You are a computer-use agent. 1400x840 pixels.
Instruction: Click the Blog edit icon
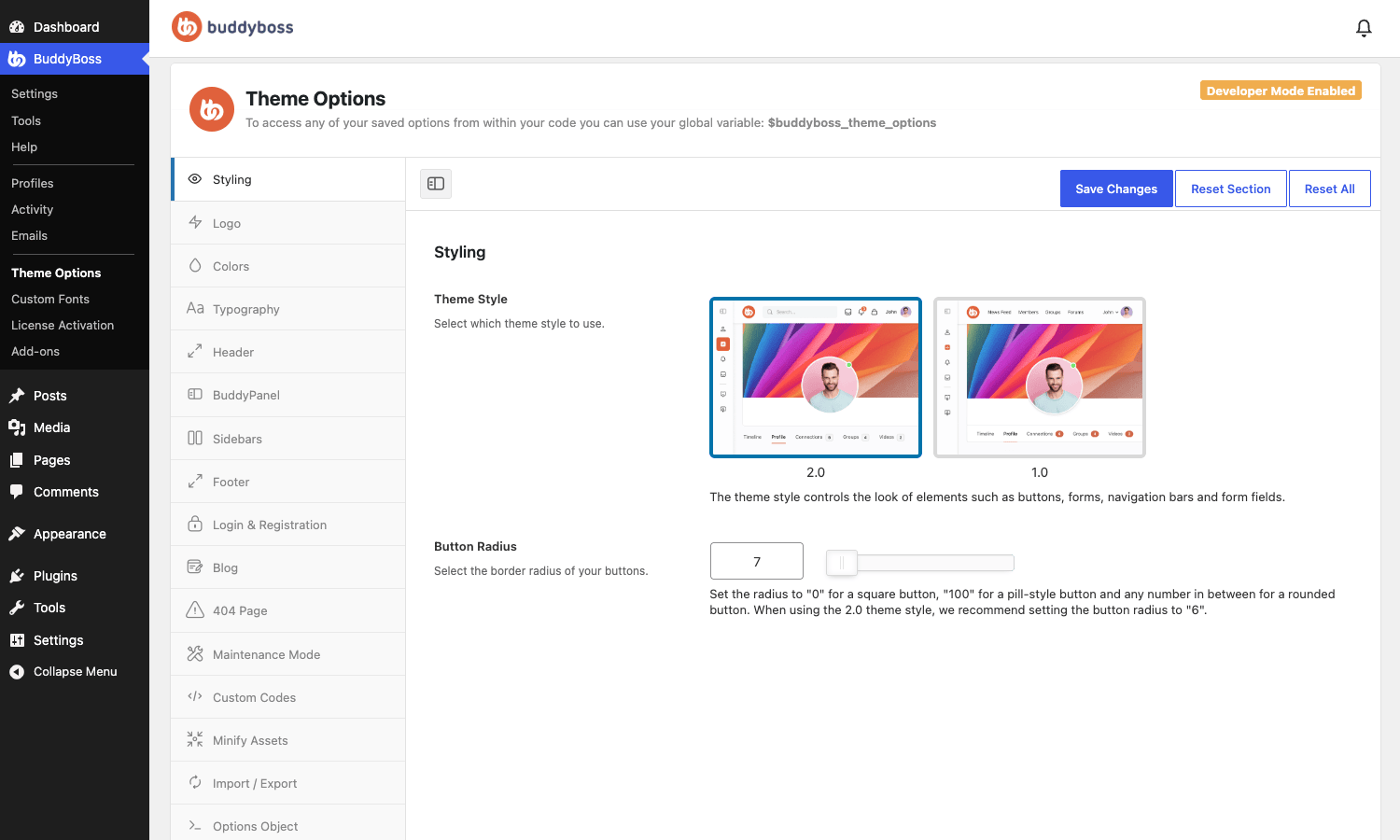[x=195, y=567]
